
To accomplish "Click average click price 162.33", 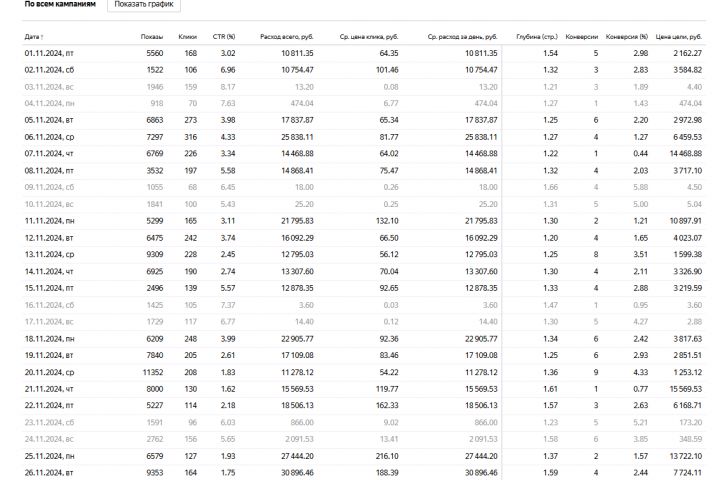I will point(387,405).
